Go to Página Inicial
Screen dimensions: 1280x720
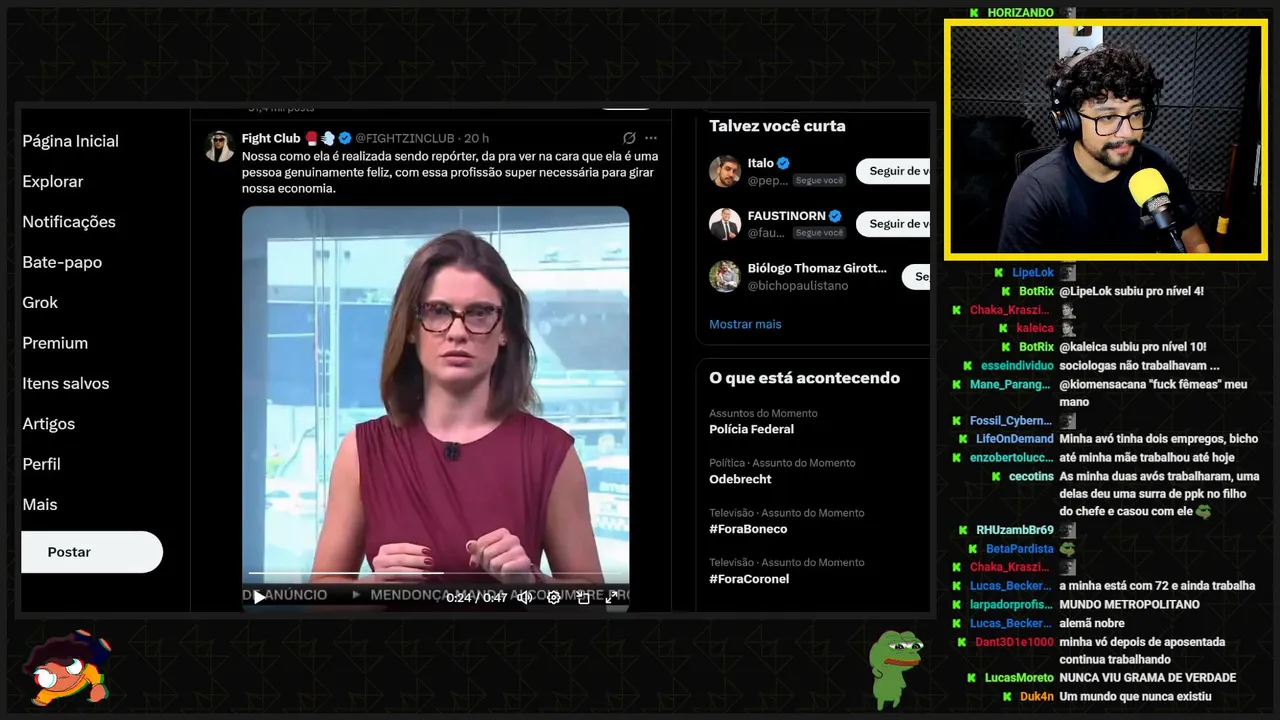[x=71, y=141]
